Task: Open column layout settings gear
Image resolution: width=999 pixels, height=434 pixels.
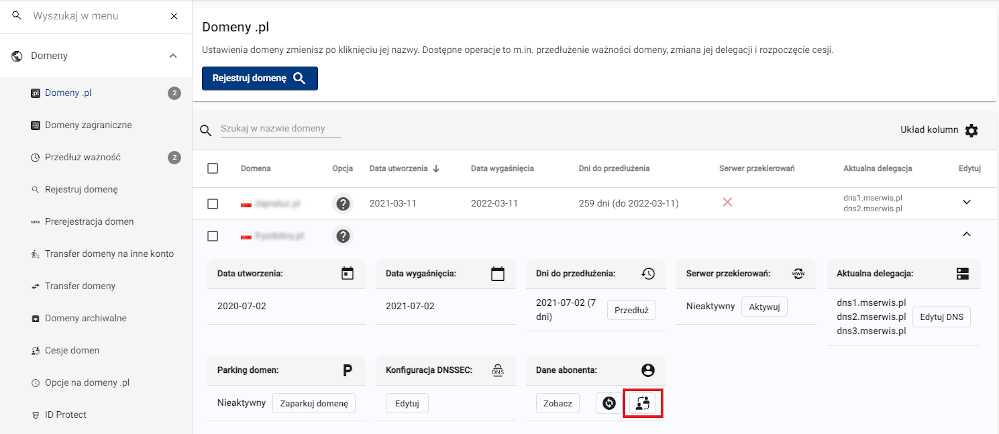Action: 971,130
